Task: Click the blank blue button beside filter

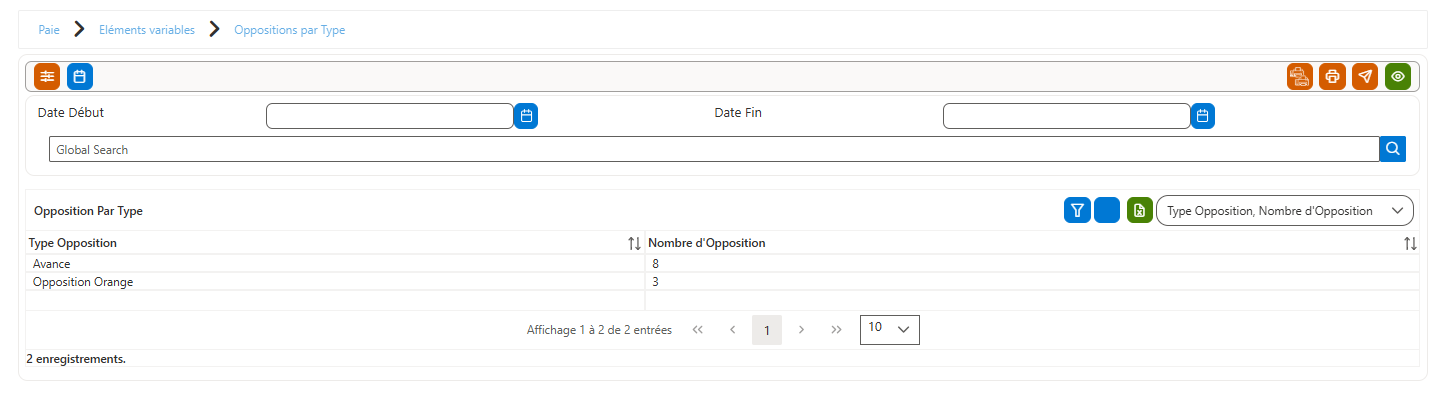Action: [x=1107, y=210]
